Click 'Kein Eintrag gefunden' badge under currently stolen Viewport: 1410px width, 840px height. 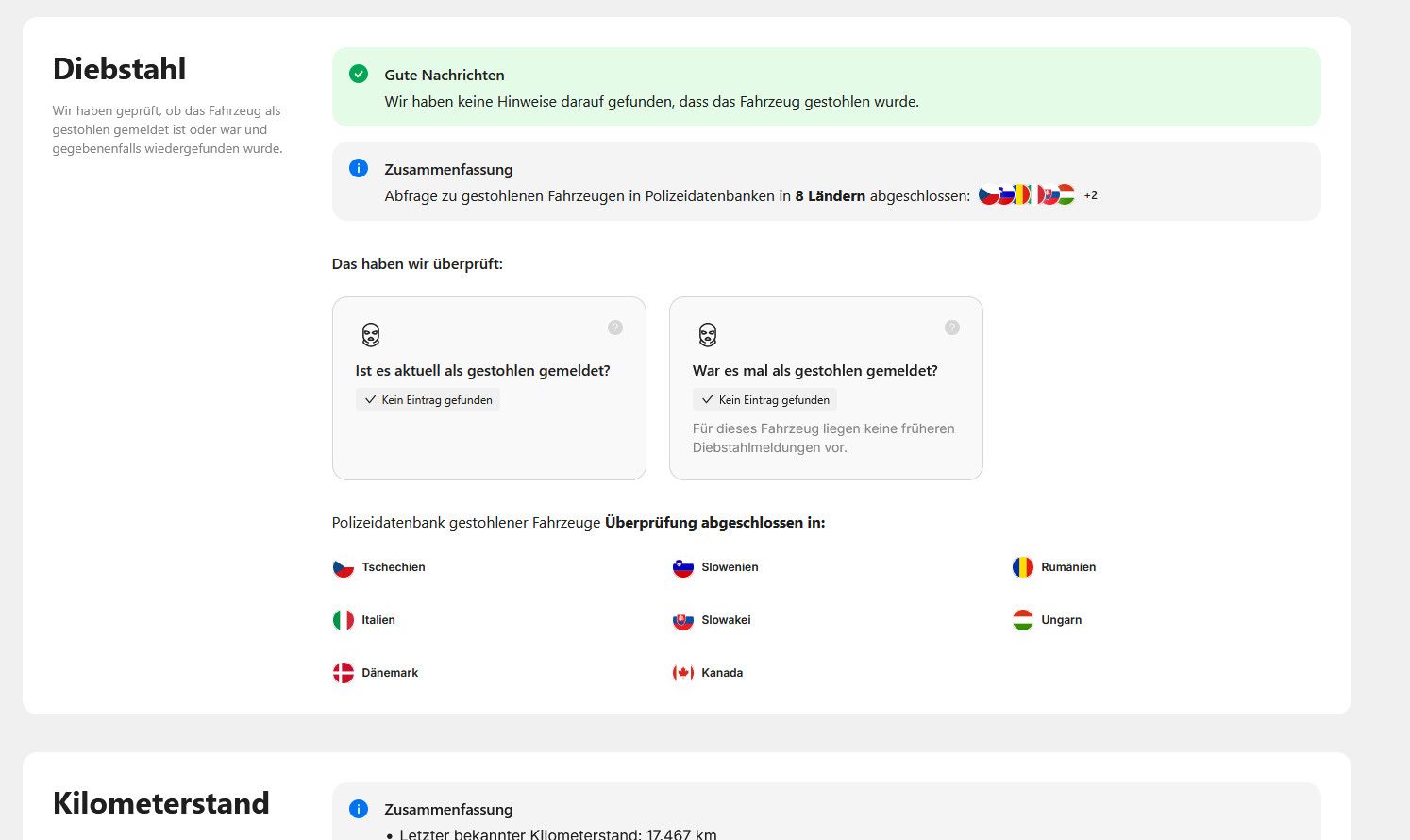click(428, 400)
